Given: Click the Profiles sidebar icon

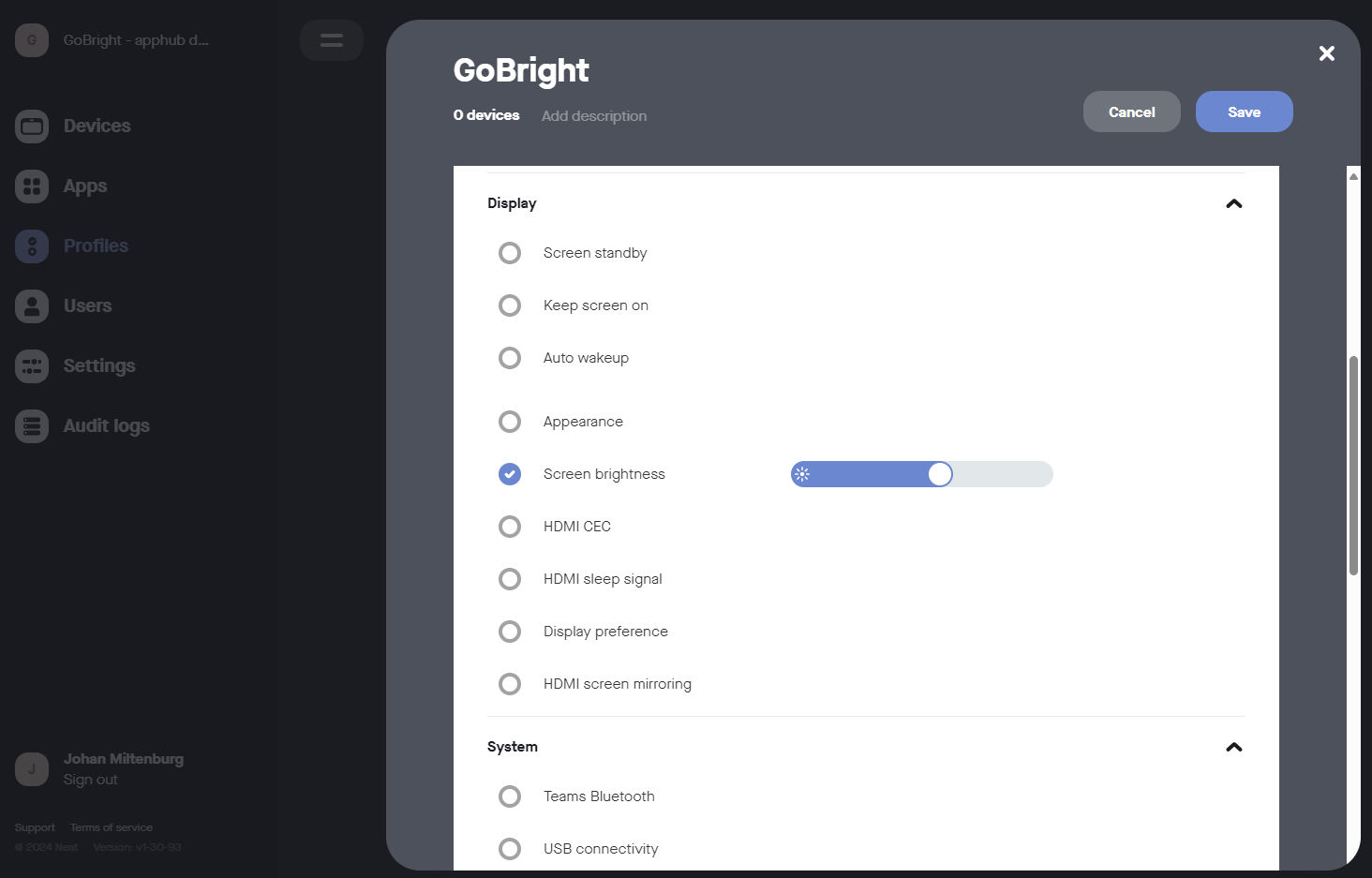Looking at the screenshot, I should pyautogui.click(x=32, y=246).
